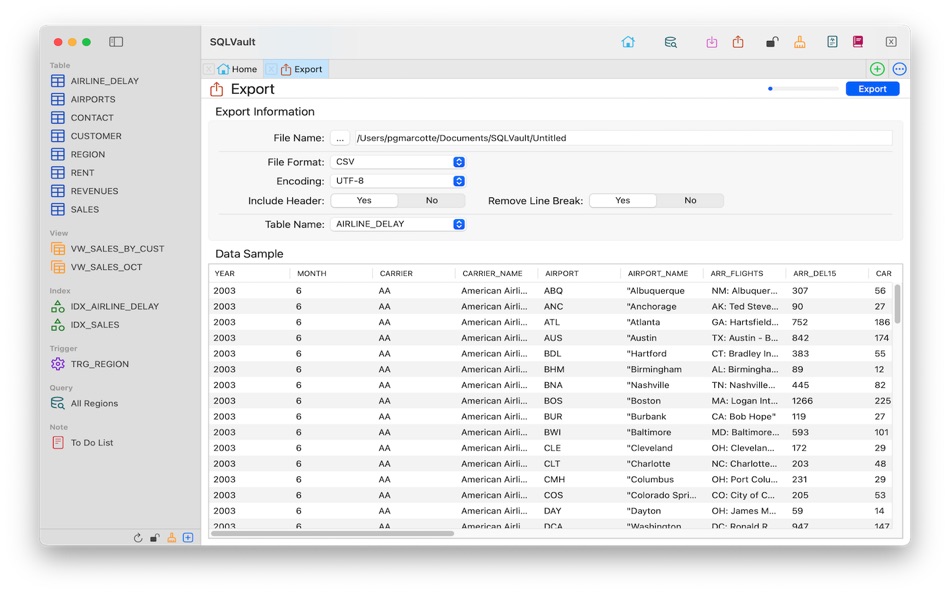The width and height of the screenshot is (950, 594).
Task: Click the blue ellipsis circle more icon
Action: click(899, 69)
